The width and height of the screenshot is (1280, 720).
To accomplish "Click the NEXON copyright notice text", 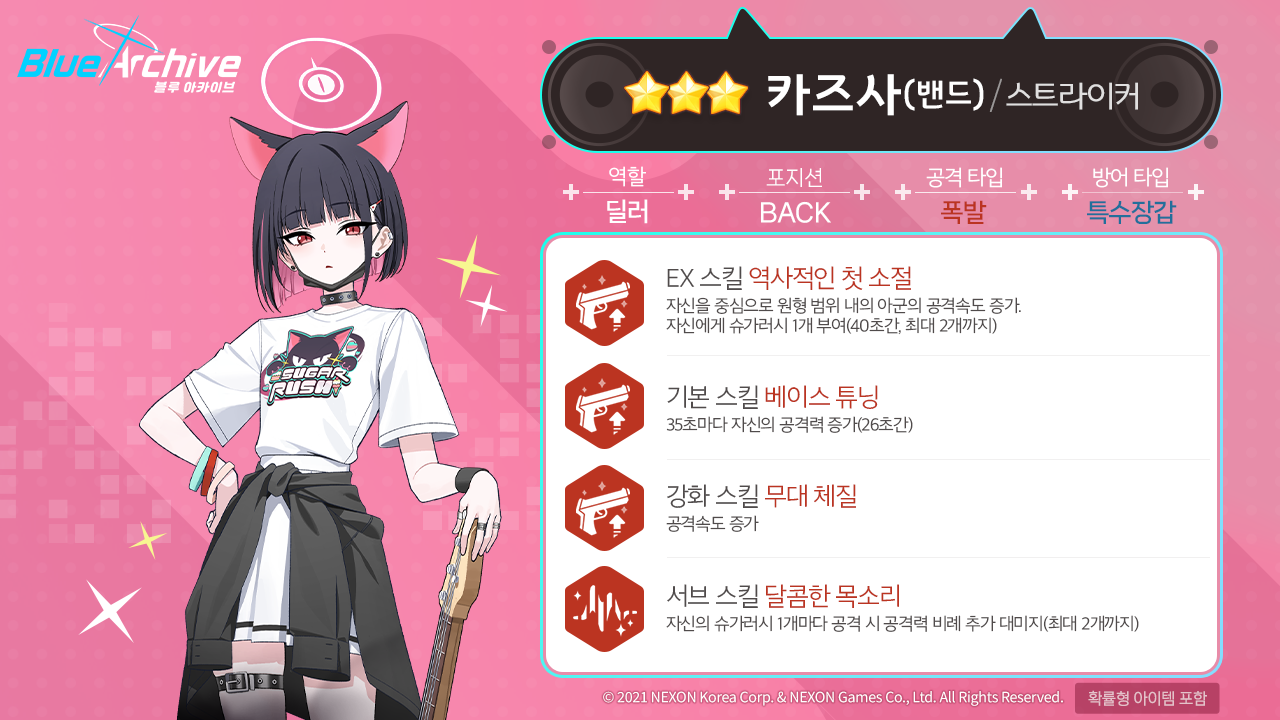I will pos(832,697).
